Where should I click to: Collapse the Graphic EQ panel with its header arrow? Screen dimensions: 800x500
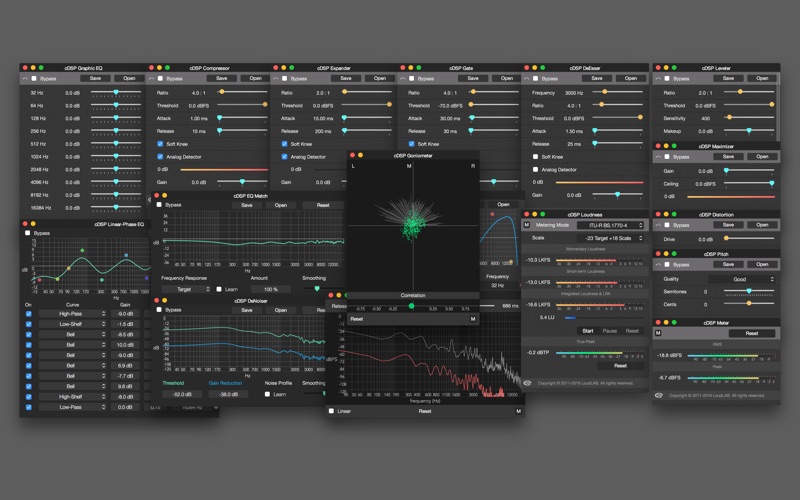tap(24, 79)
